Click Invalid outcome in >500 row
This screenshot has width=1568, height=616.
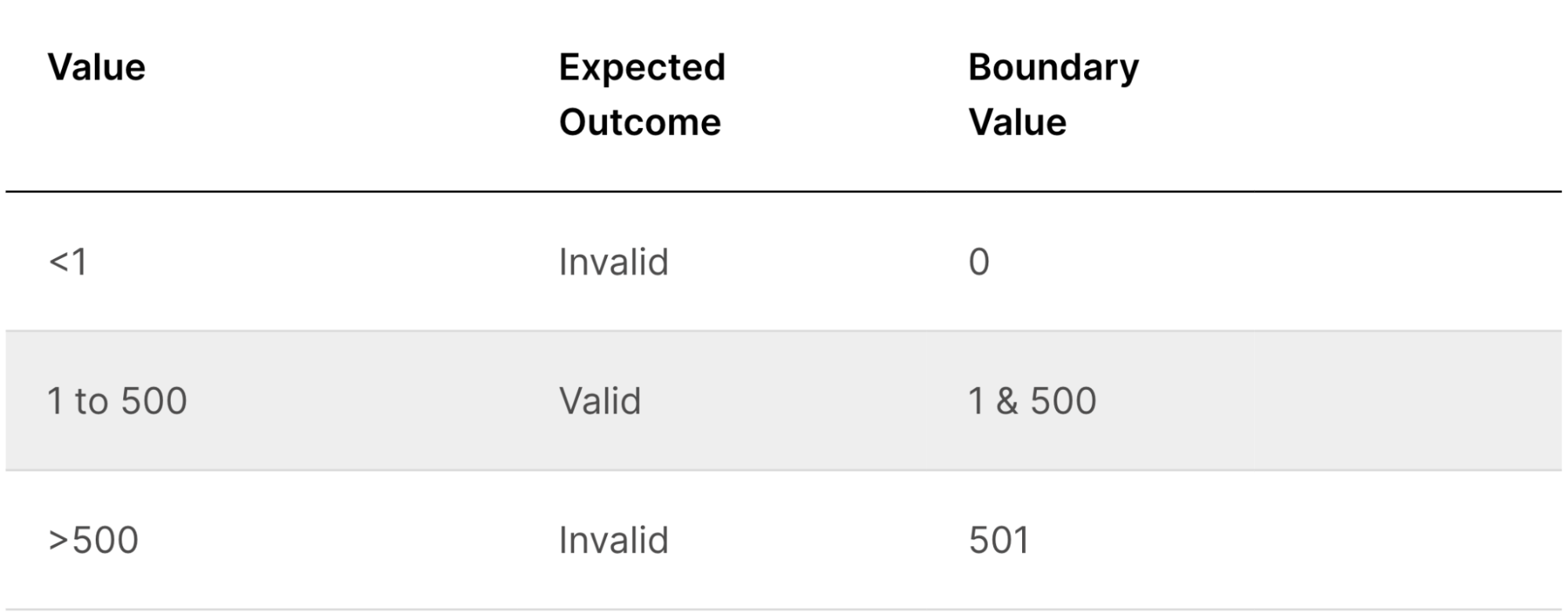pos(613,540)
